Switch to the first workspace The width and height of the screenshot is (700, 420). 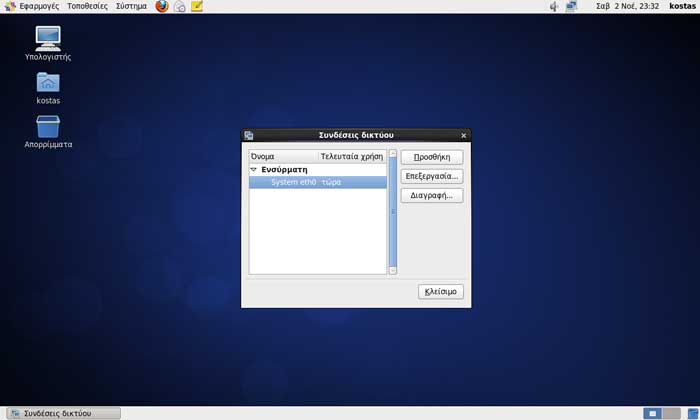click(x=652, y=413)
